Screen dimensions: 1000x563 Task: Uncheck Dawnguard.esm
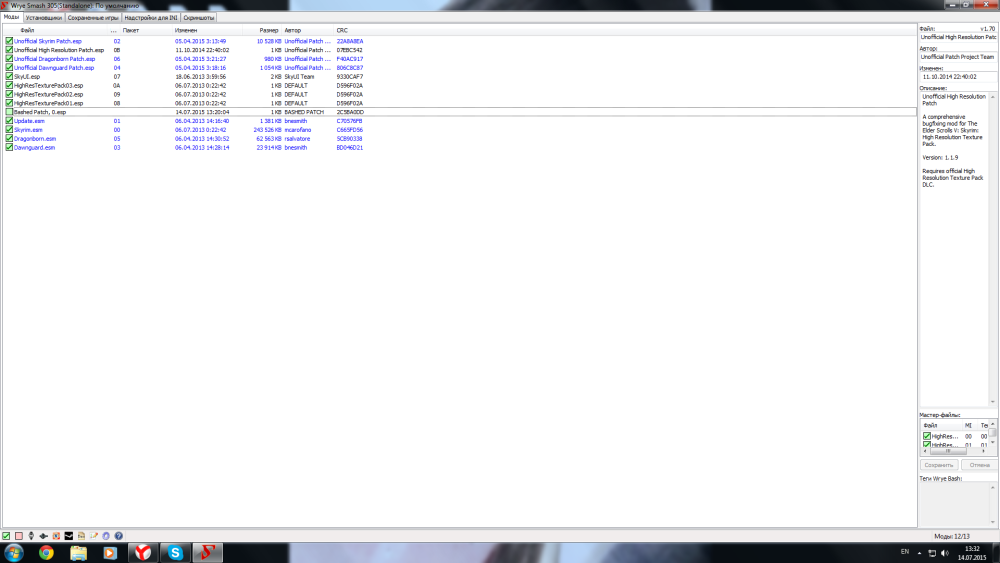(x=9, y=147)
